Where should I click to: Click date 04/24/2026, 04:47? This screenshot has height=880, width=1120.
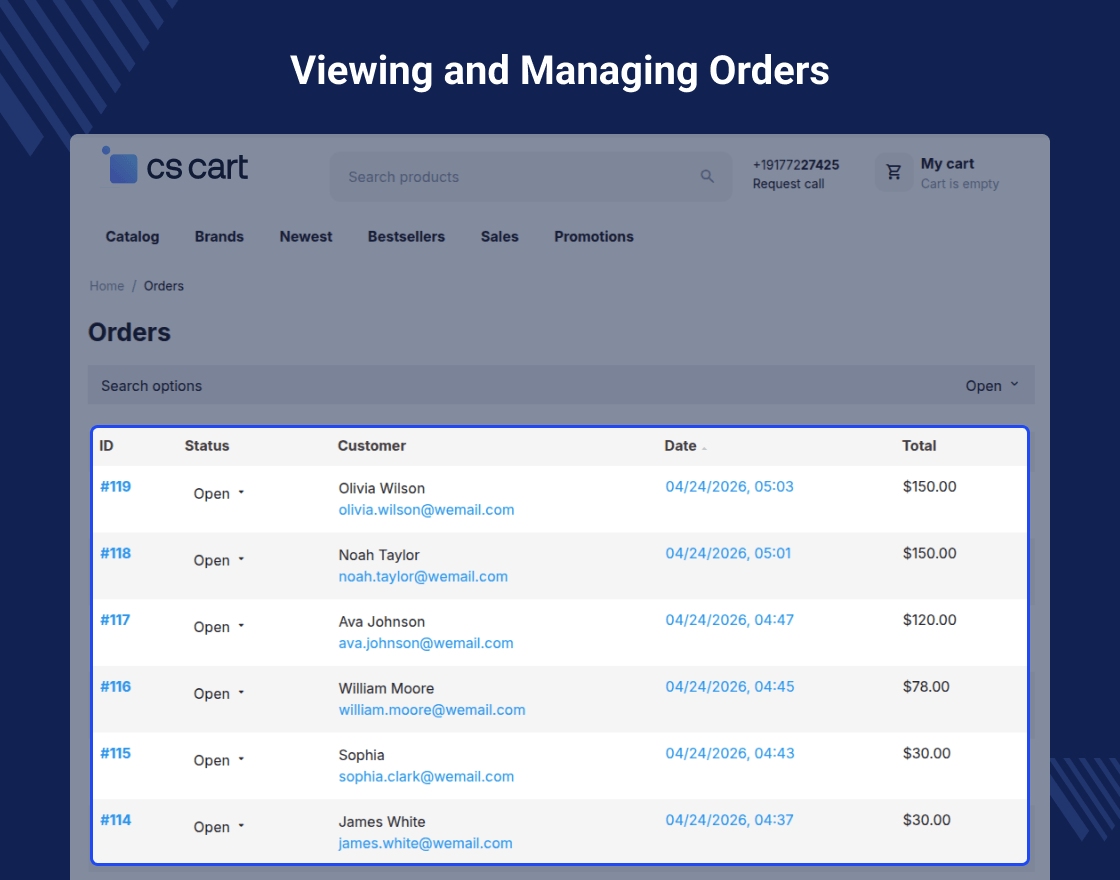pos(729,620)
